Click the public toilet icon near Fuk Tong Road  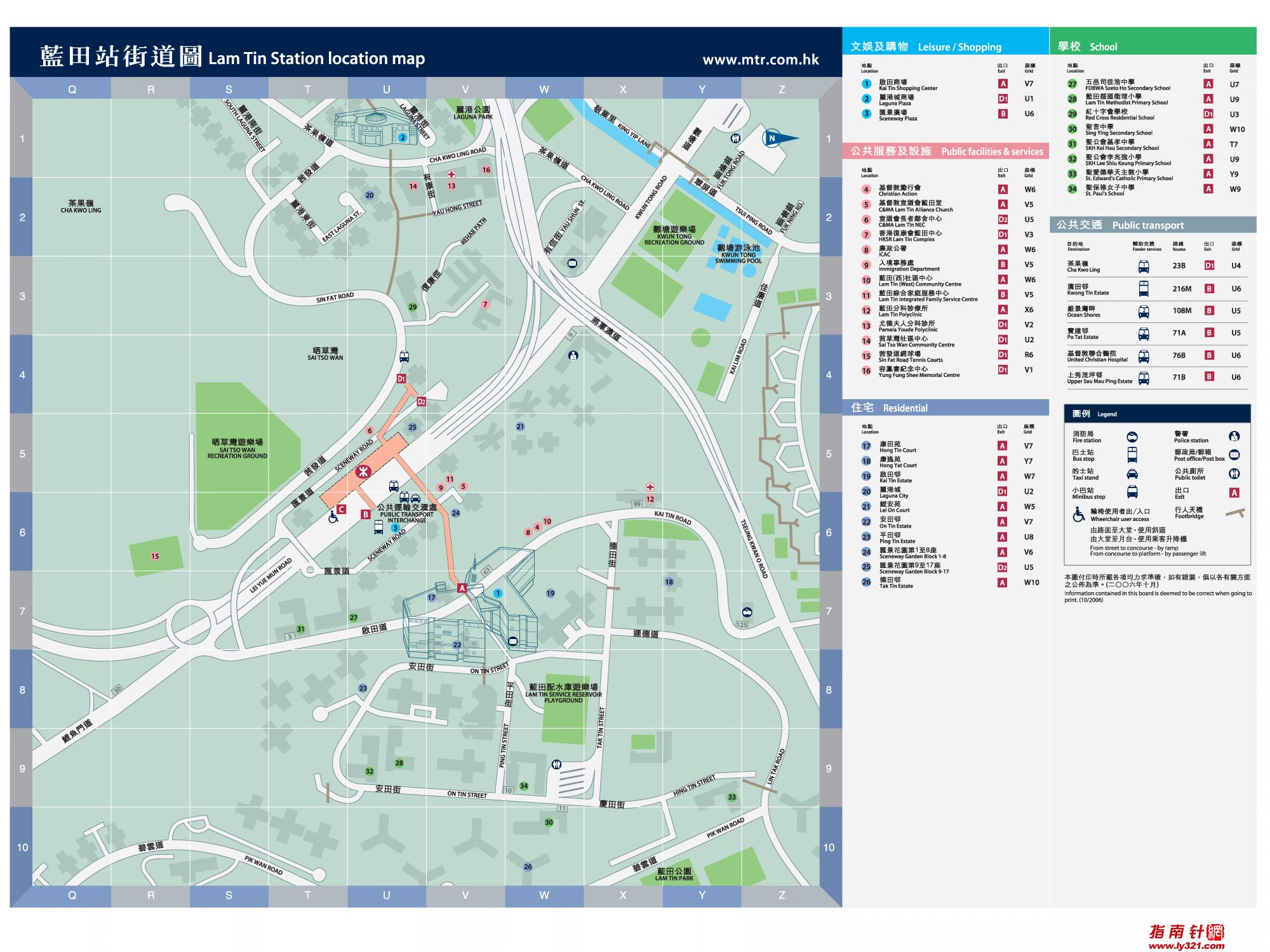point(735,138)
